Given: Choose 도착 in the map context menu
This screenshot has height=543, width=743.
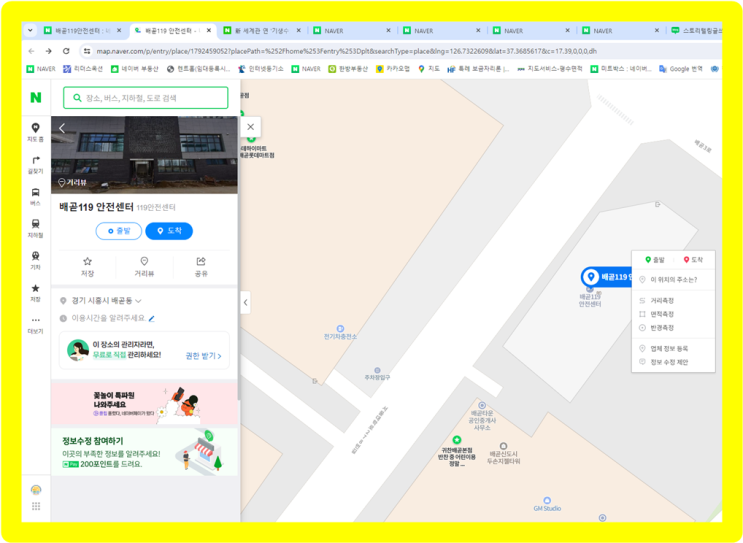Looking at the screenshot, I should (x=693, y=260).
